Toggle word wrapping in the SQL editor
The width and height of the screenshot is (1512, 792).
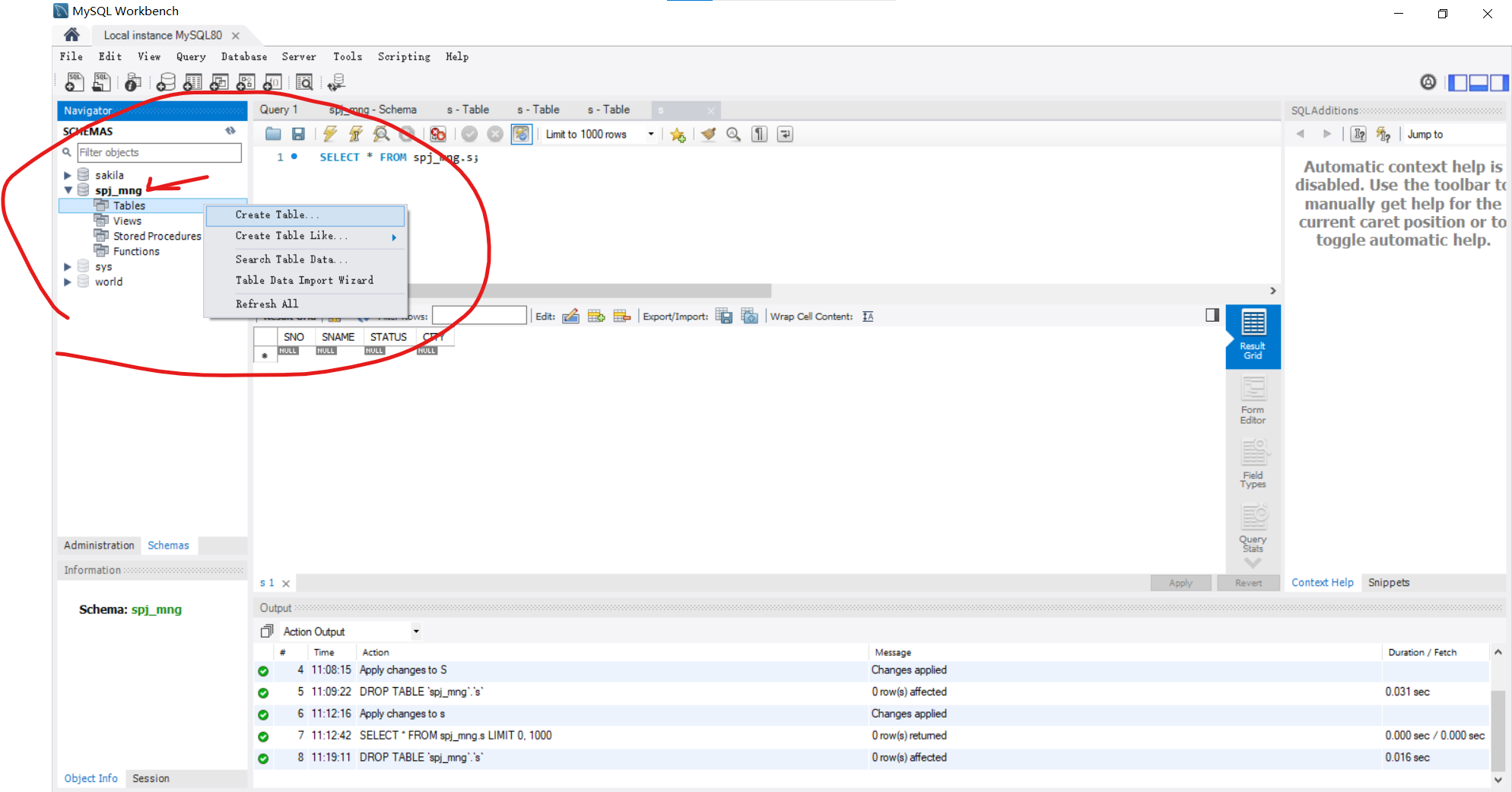coord(785,134)
